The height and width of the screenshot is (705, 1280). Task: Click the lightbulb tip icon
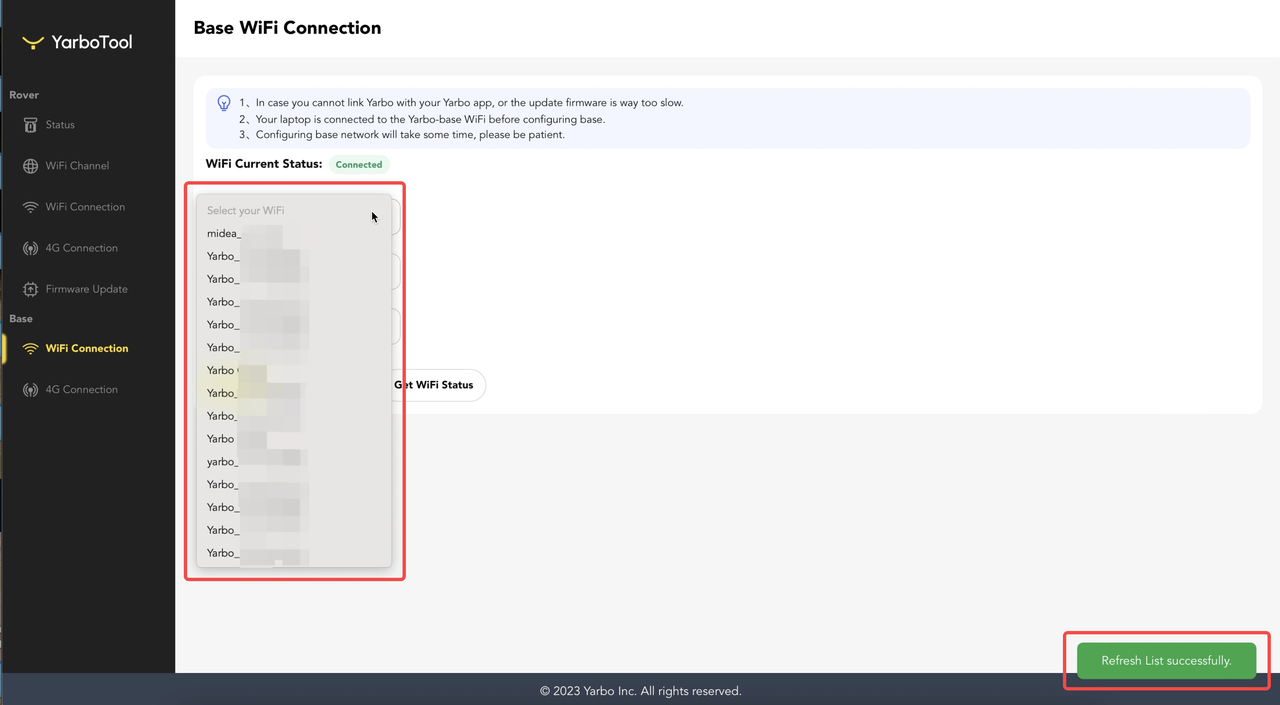tap(224, 103)
